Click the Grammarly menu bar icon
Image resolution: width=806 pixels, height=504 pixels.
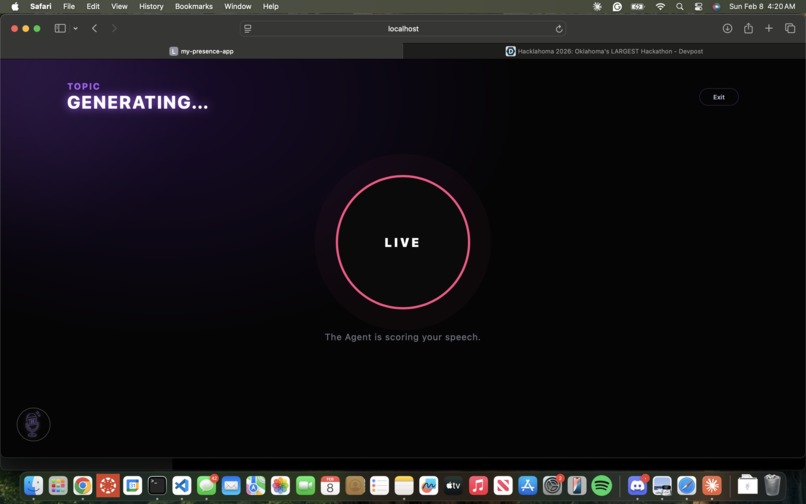(x=617, y=6)
